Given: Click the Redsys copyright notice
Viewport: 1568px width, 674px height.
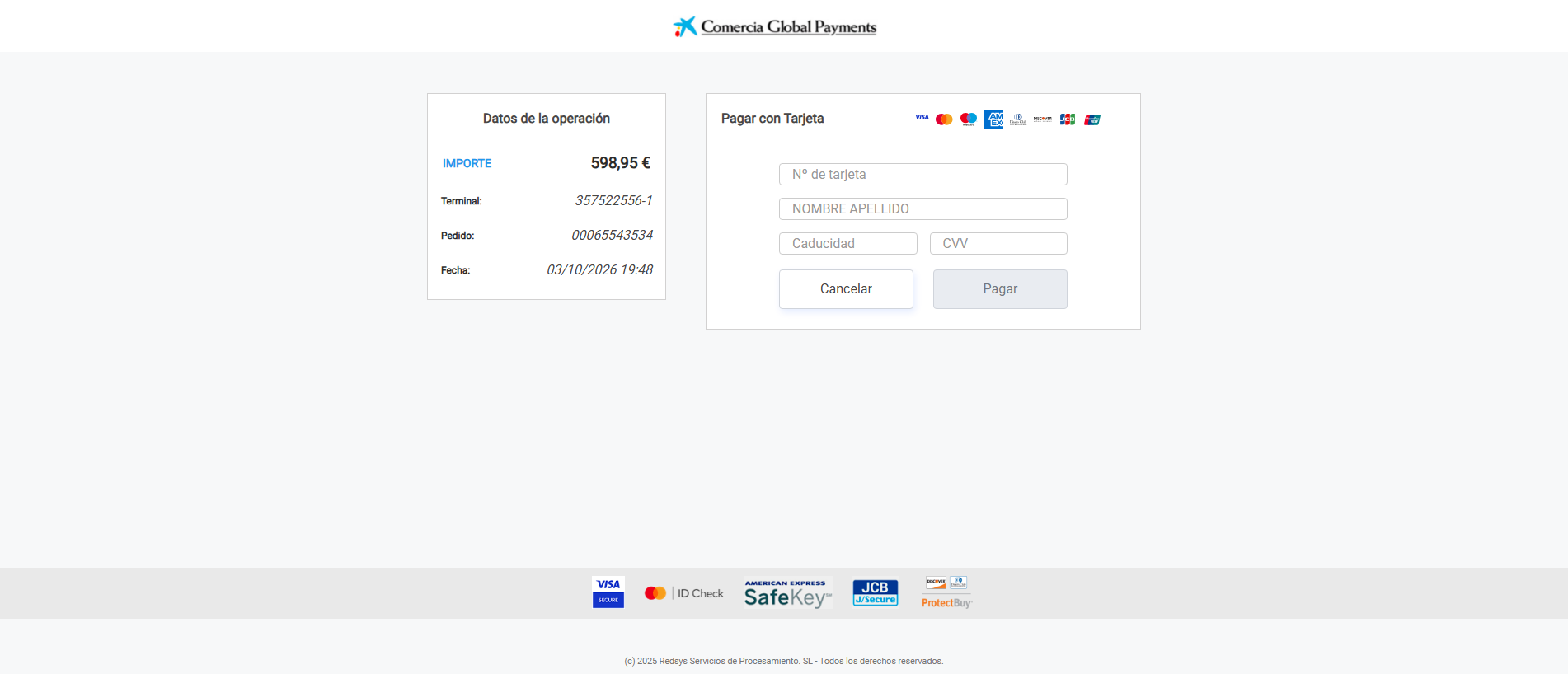Looking at the screenshot, I should click(x=784, y=661).
